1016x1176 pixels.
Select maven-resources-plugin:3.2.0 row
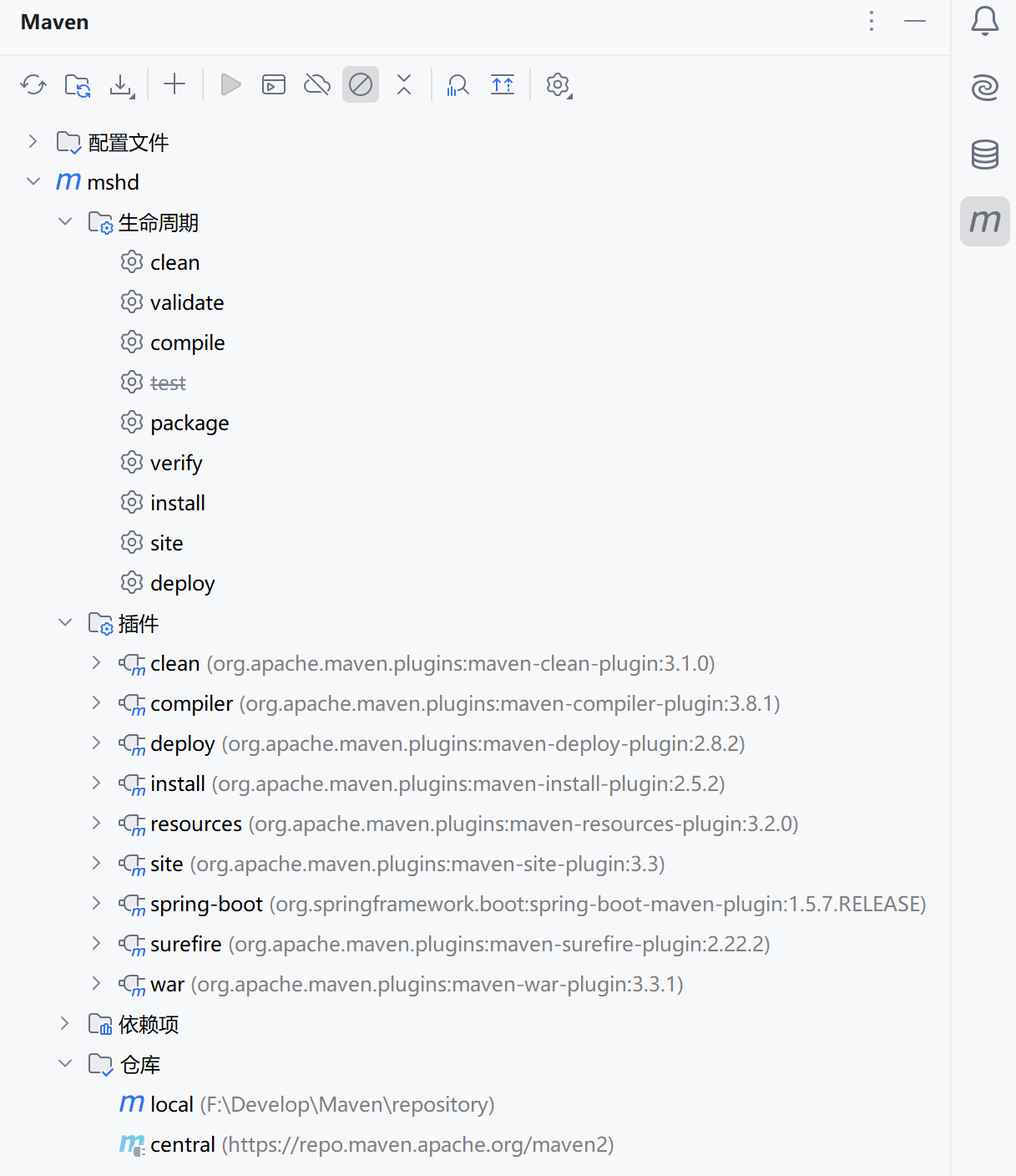coord(458,824)
